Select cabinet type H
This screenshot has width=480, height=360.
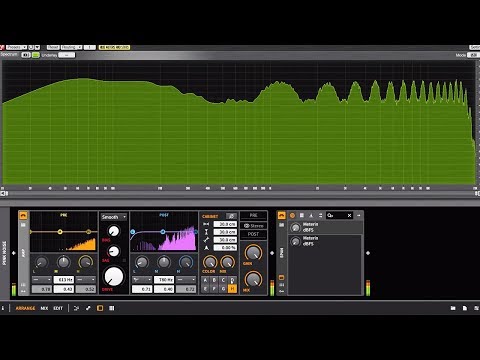click(232, 289)
